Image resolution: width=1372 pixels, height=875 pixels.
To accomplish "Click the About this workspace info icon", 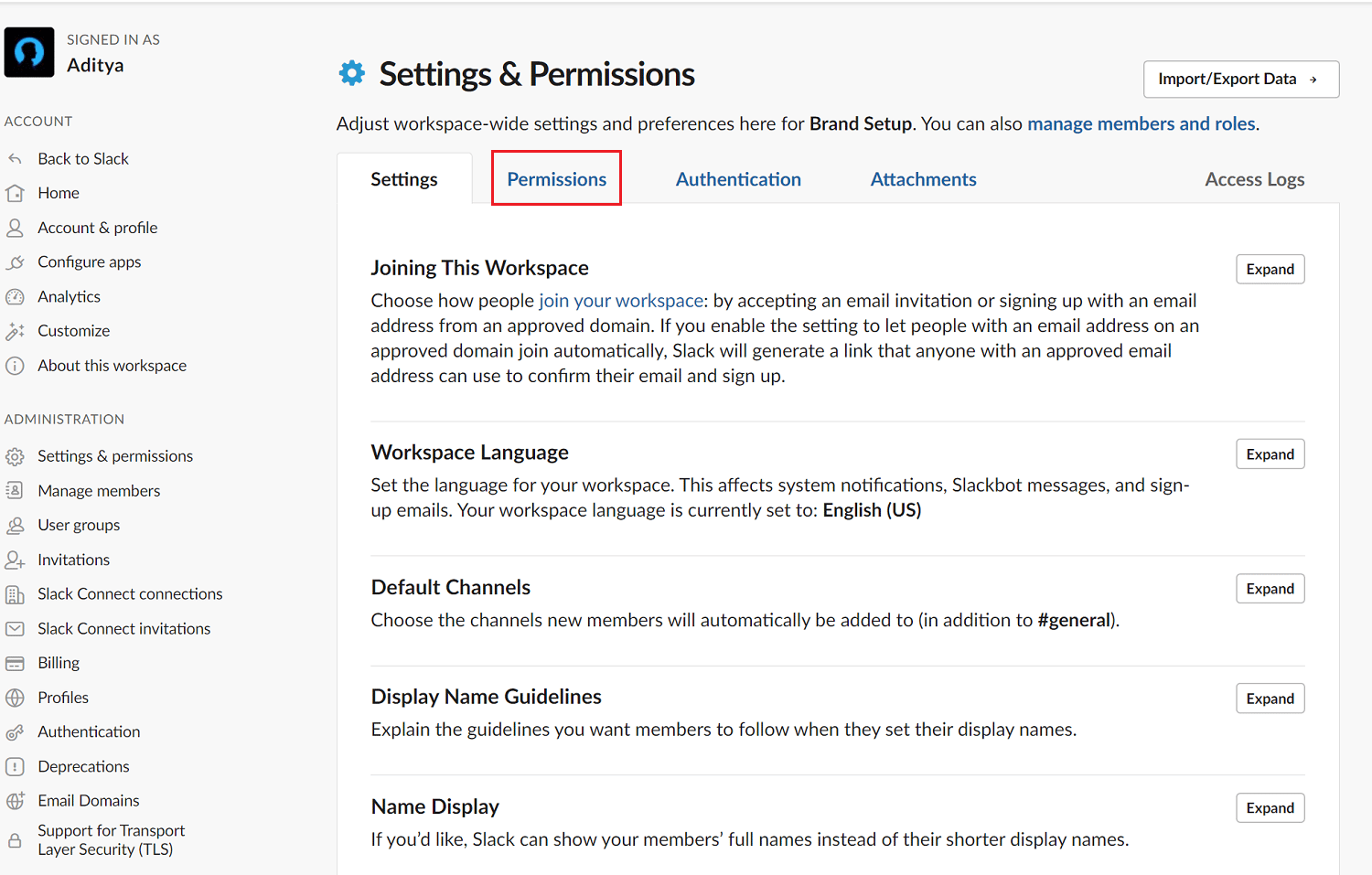I will tap(15, 366).
